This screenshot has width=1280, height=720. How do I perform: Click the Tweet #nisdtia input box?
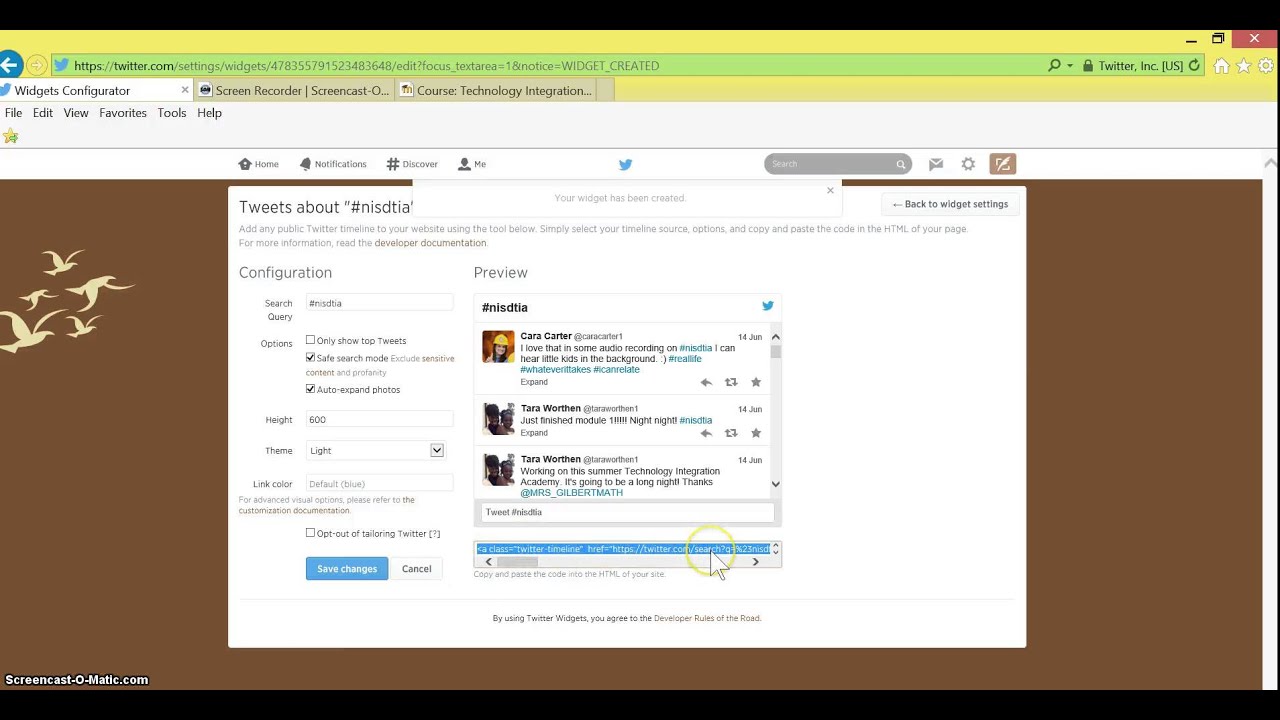click(628, 512)
